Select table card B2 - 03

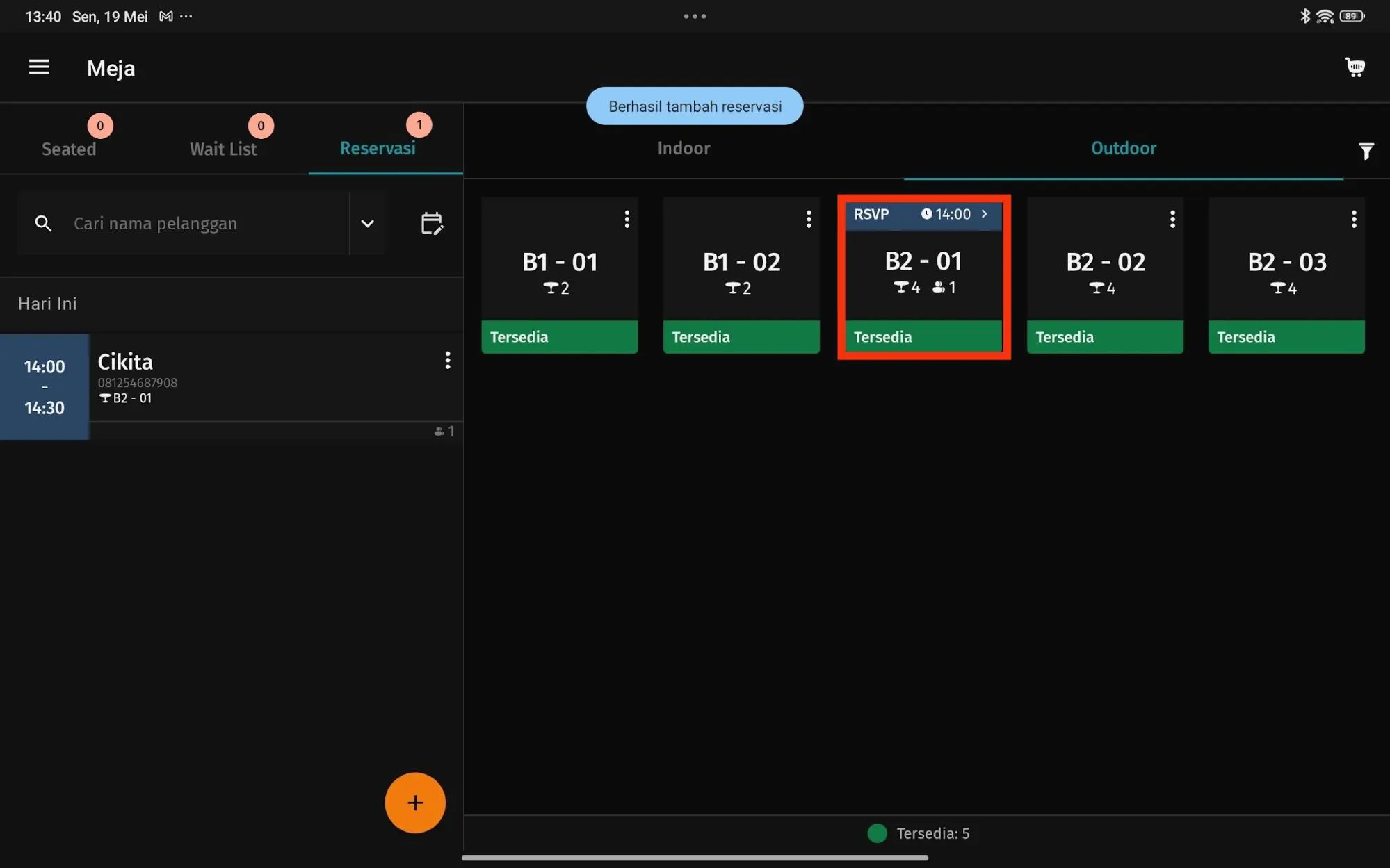[x=1286, y=275]
